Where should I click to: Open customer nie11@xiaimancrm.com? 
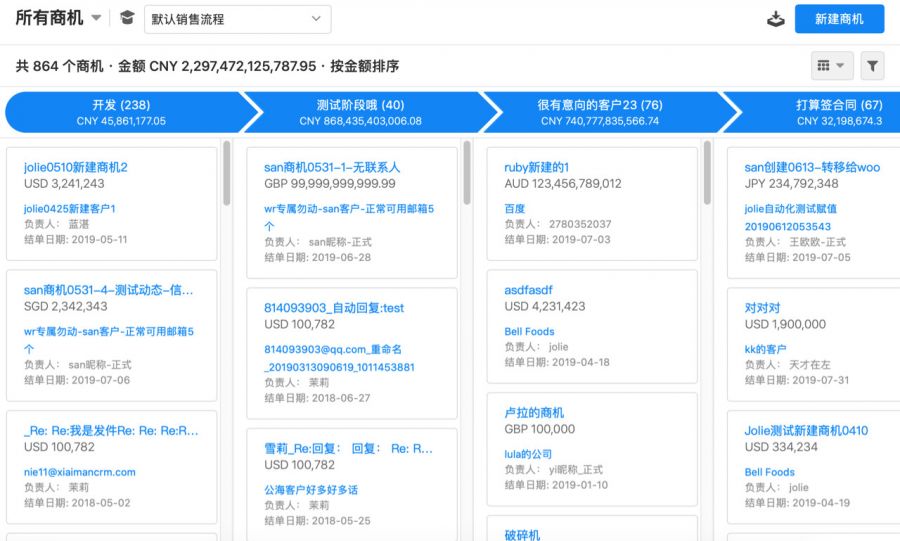[x=80, y=472]
